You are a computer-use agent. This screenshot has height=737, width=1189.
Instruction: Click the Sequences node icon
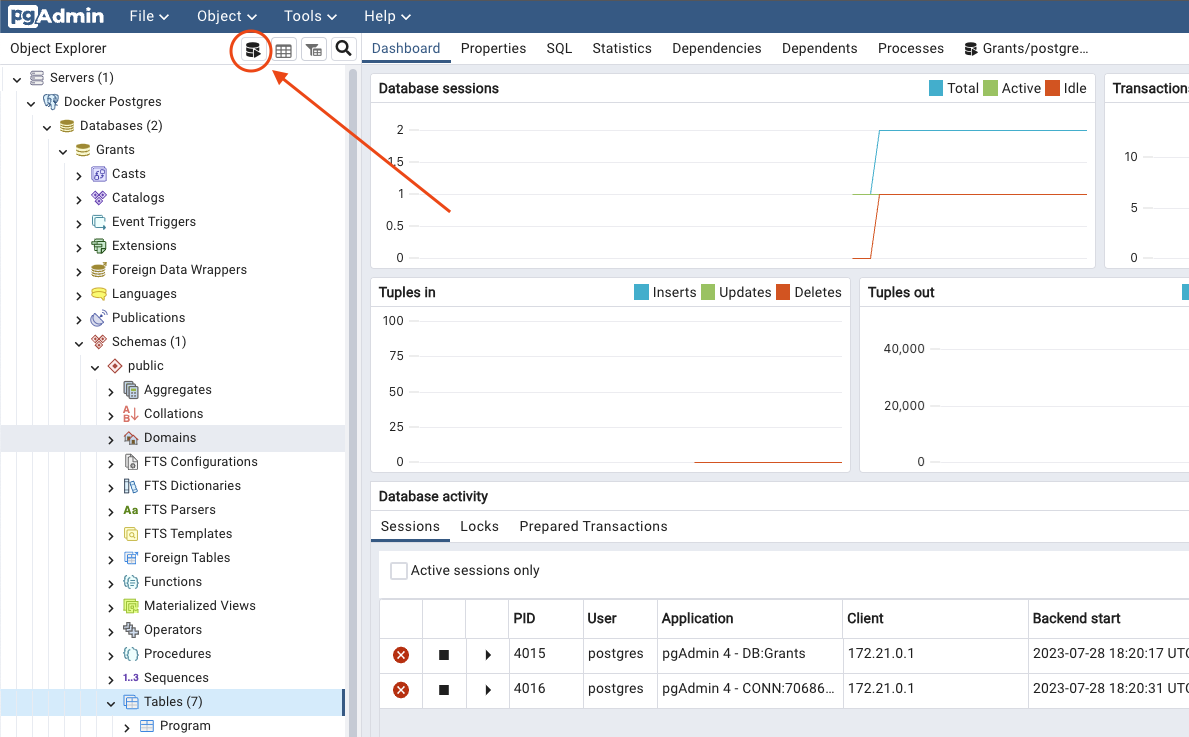pos(130,678)
